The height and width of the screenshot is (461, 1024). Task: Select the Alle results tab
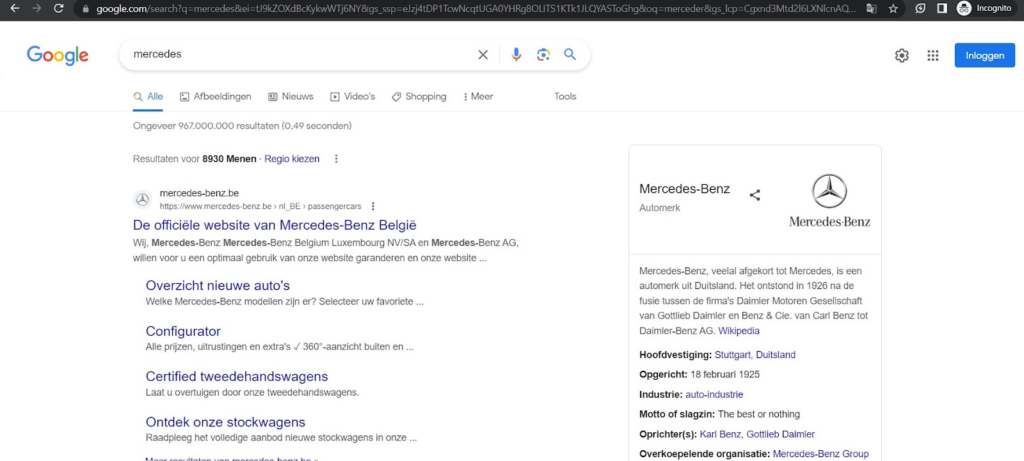[148, 97]
